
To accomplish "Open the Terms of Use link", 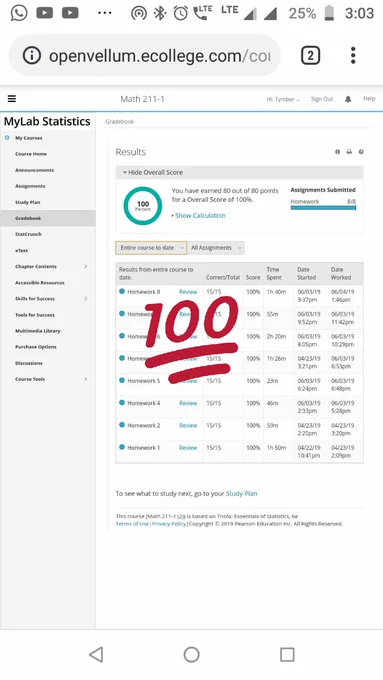I will [x=132, y=524].
